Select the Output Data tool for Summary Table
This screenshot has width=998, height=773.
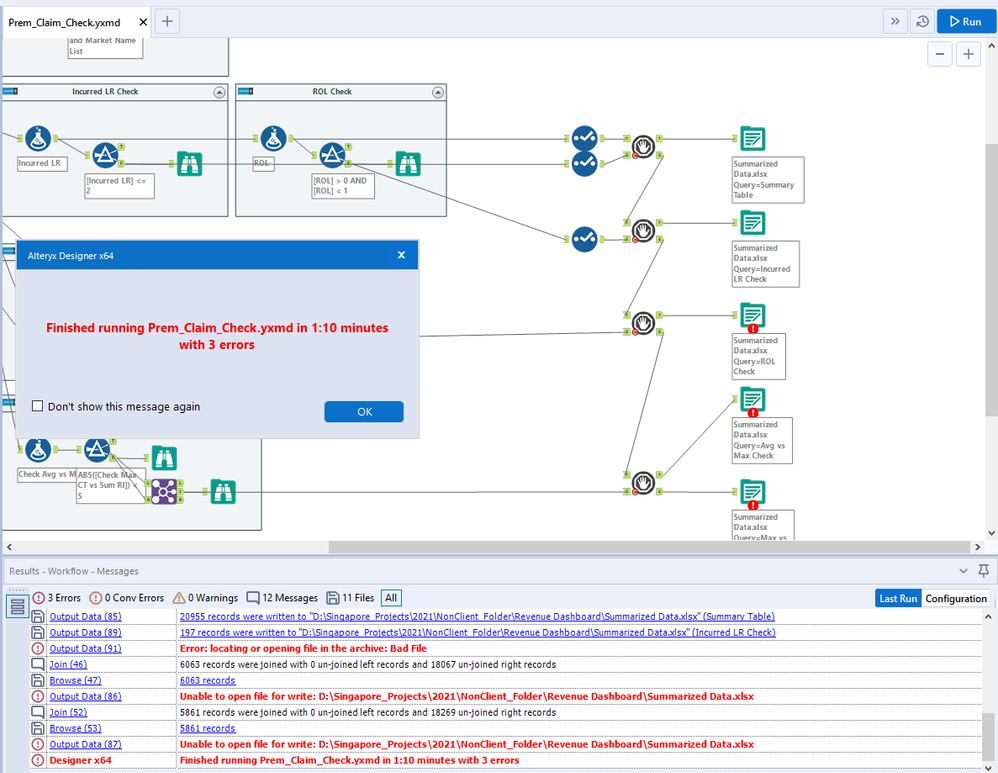point(753,139)
